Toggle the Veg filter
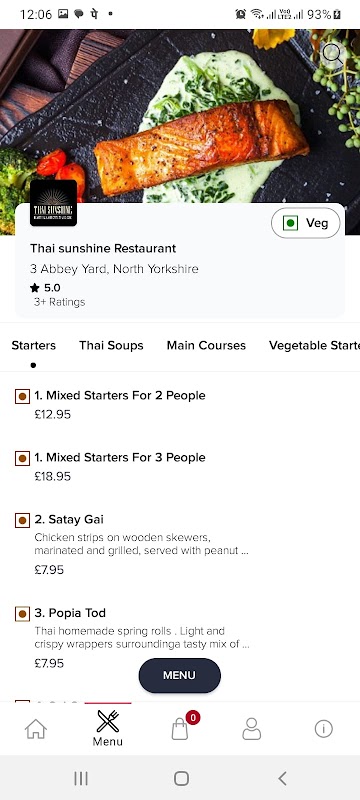The height and width of the screenshot is (800, 360). [x=305, y=223]
